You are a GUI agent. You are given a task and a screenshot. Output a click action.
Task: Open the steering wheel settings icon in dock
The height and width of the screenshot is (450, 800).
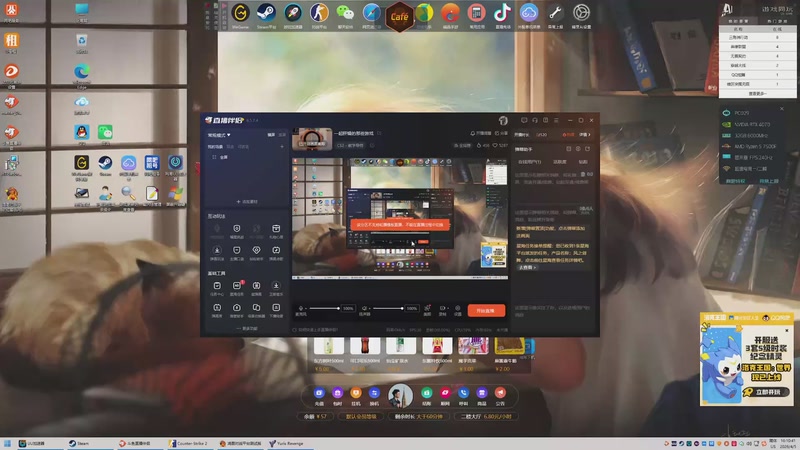click(581, 13)
